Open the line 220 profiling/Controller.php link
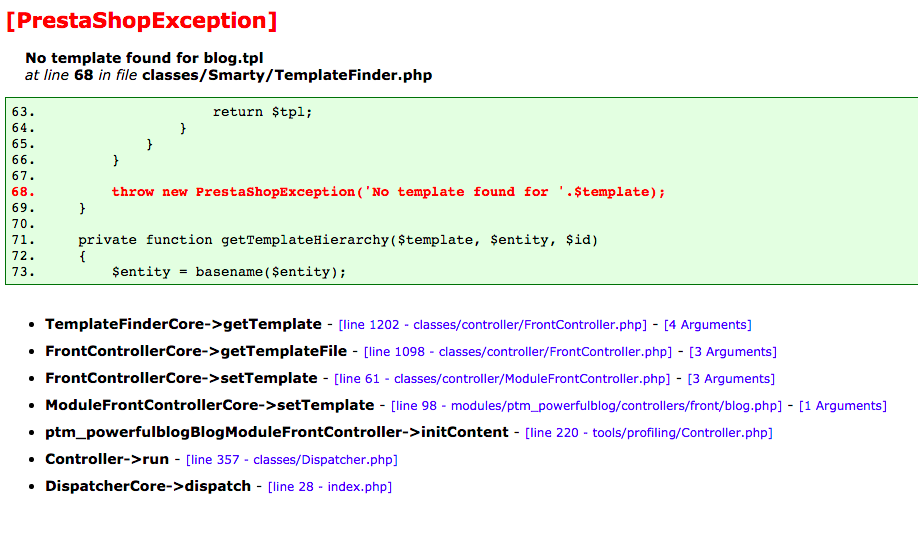Image resolution: width=918 pixels, height=548 pixels. pos(649,433)
